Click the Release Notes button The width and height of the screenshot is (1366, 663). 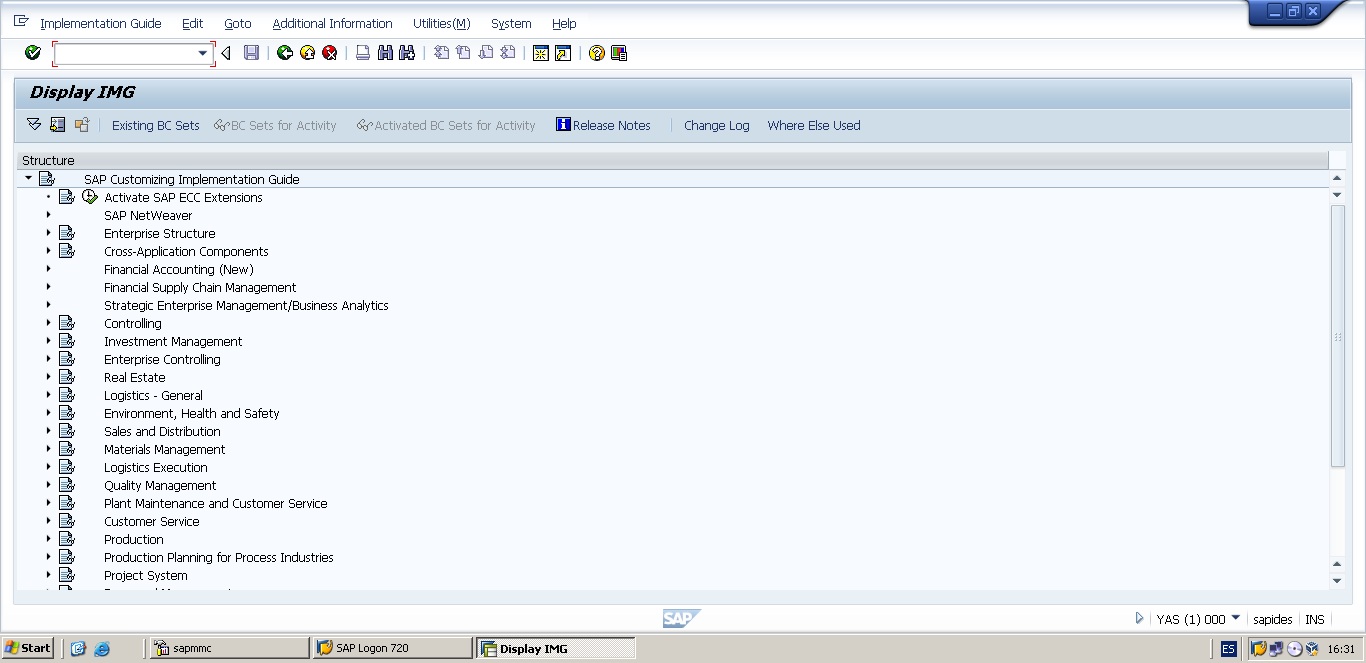[603, 125]
